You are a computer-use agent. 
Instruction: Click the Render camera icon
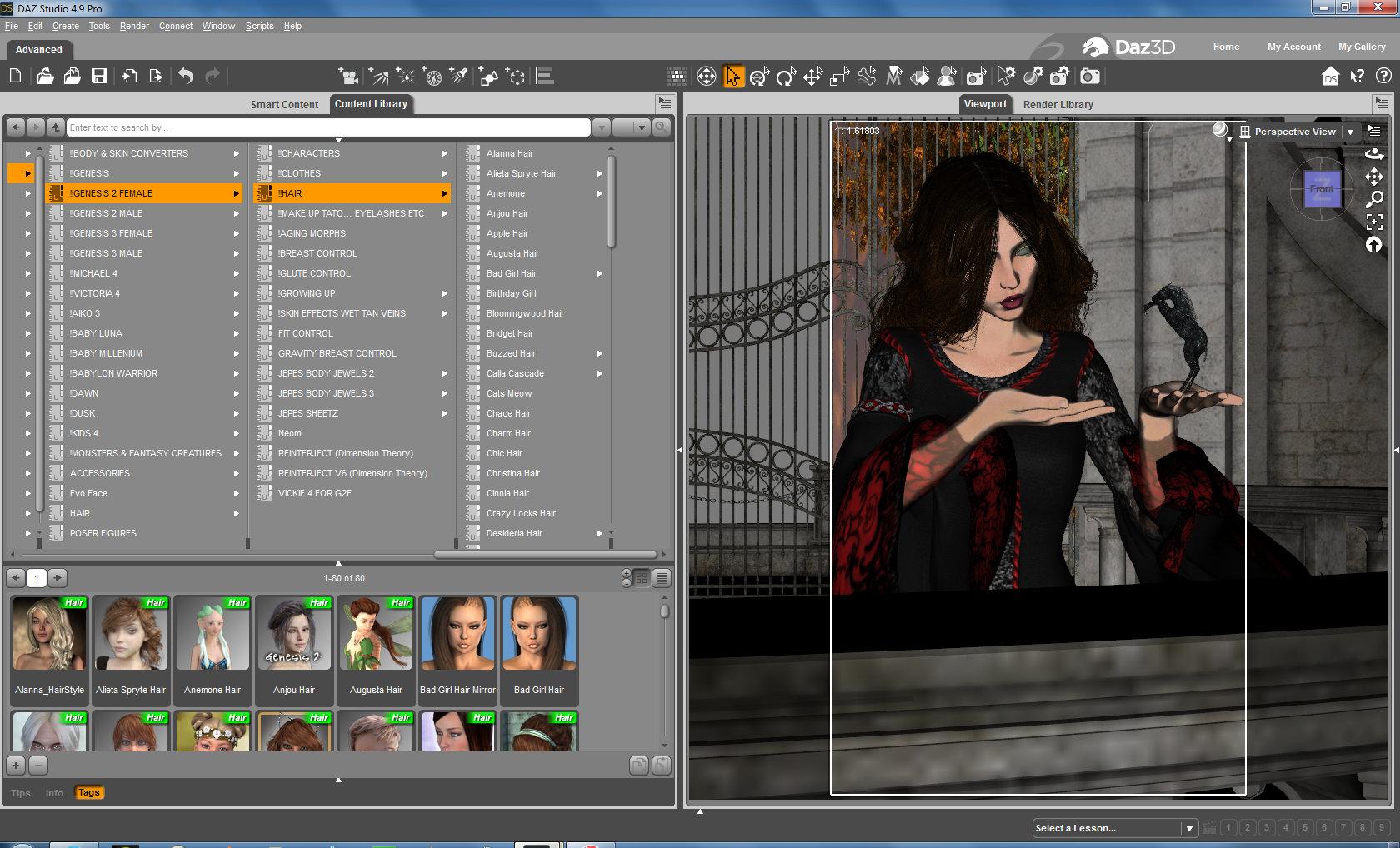[1089, 77]
